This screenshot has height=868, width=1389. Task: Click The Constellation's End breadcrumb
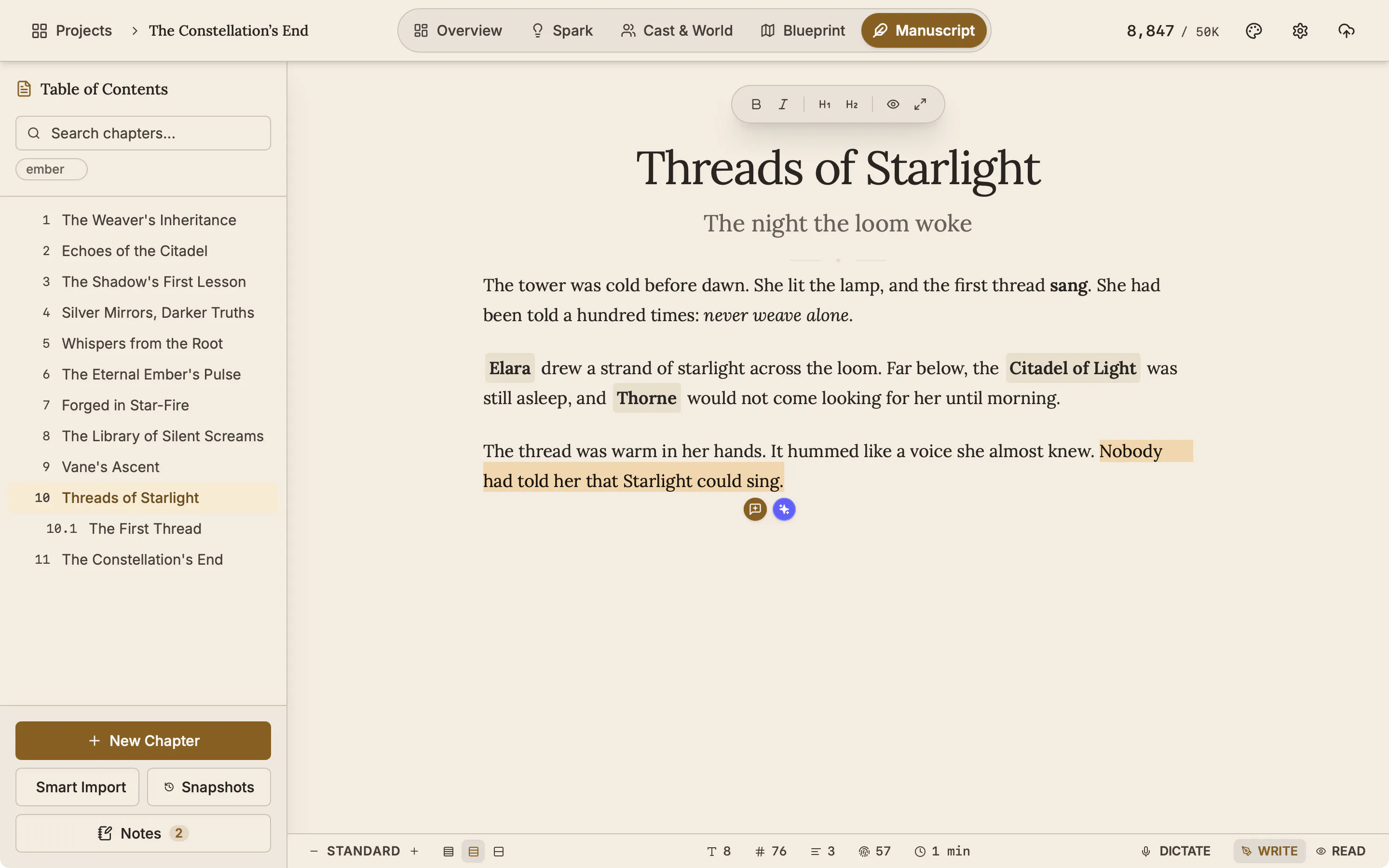[x=229, y=30]
